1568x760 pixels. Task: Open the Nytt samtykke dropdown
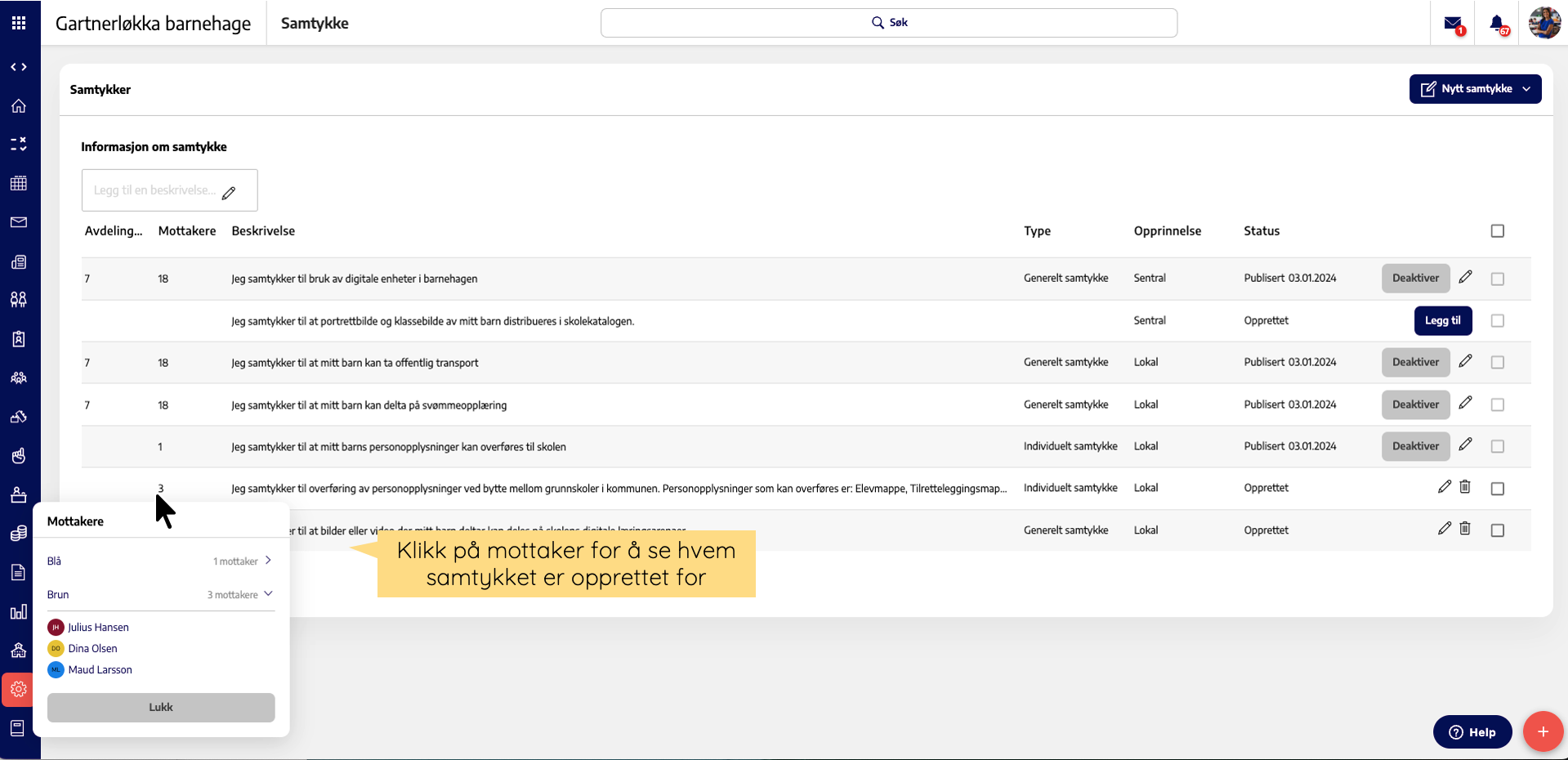1475,89
